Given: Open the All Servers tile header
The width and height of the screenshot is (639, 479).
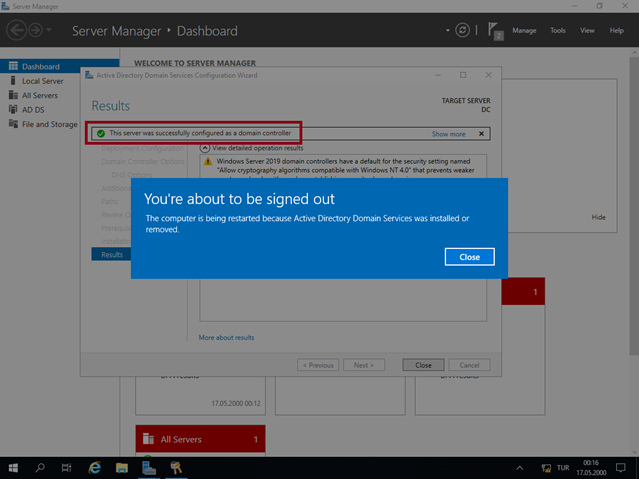Looking at the screenshot, I should [x=201, y=439].
